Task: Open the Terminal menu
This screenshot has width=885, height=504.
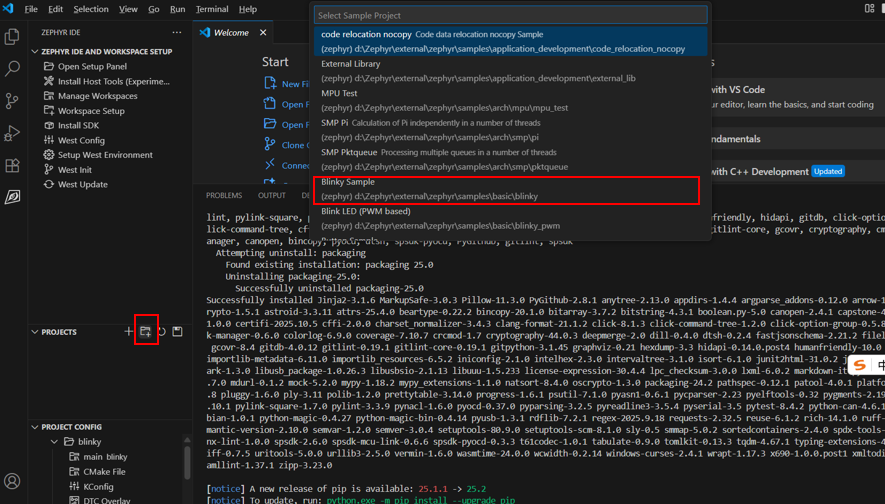Action: (211, 9)
